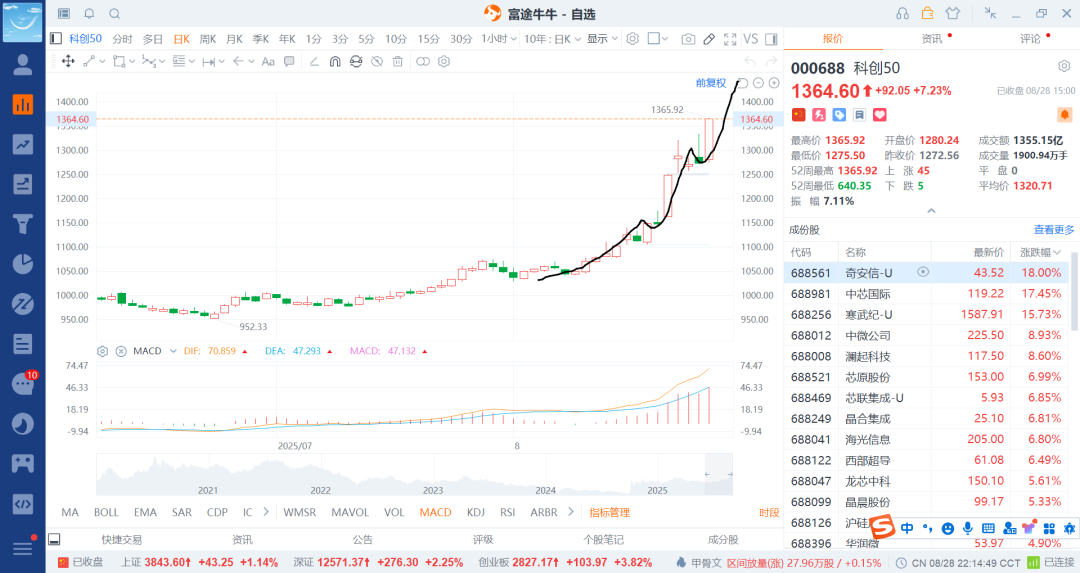Open the hamburger menu at sidebar bottom
The height and width of the screenshot is (573, 1080).
[23, 548]
